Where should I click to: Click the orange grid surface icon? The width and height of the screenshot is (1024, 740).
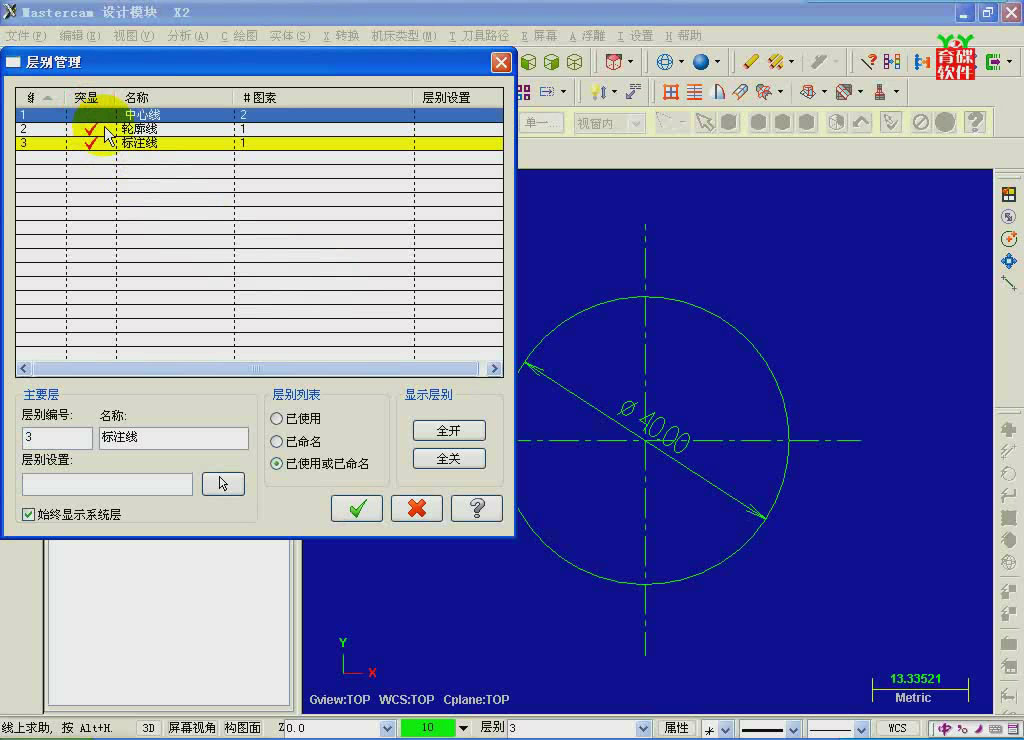pyautogui.click(x=671, y=92)
